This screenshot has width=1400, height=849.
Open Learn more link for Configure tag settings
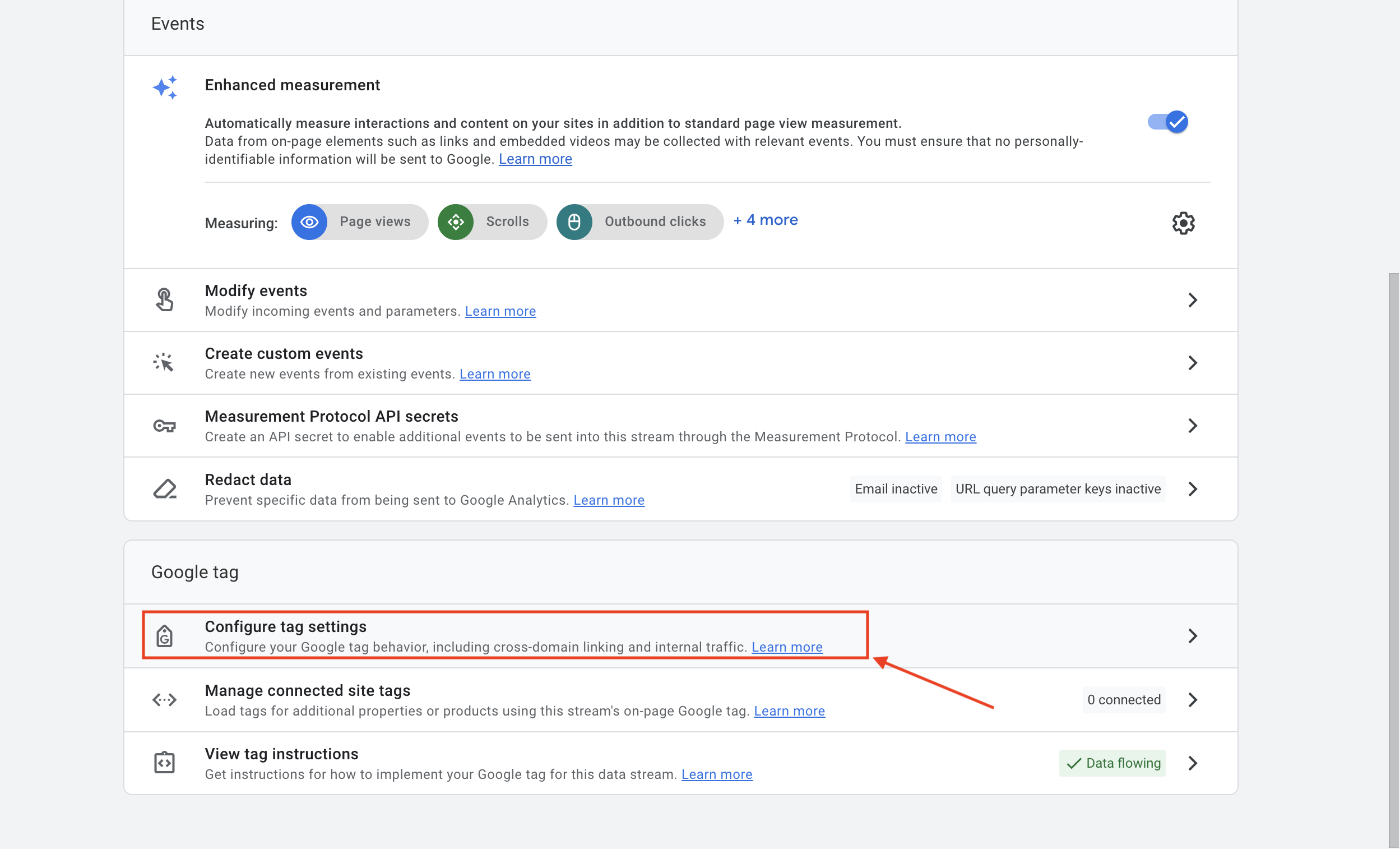pyautogui.click(x=787, y=647)
